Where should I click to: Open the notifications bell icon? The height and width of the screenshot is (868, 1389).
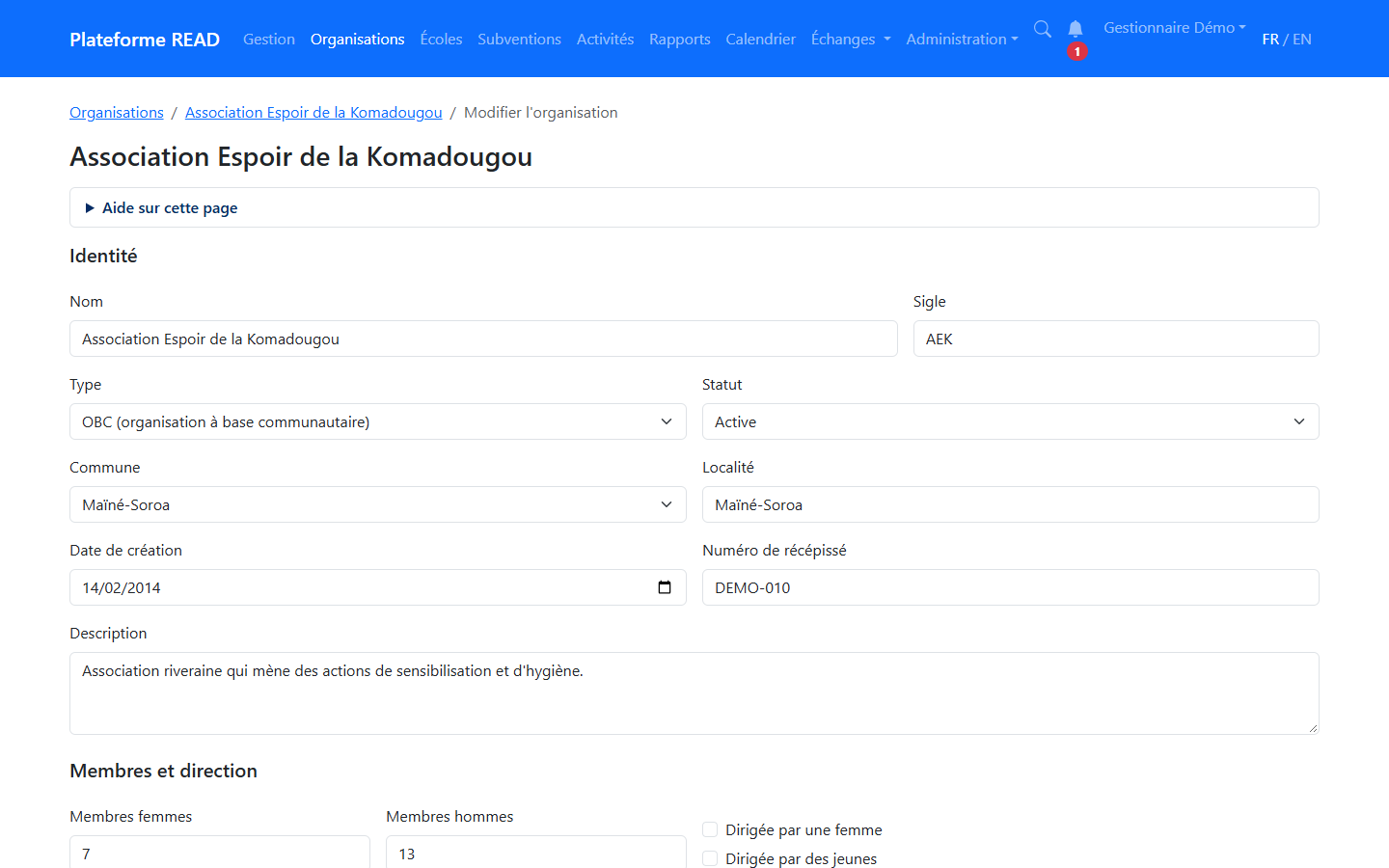coord(1076,29)
